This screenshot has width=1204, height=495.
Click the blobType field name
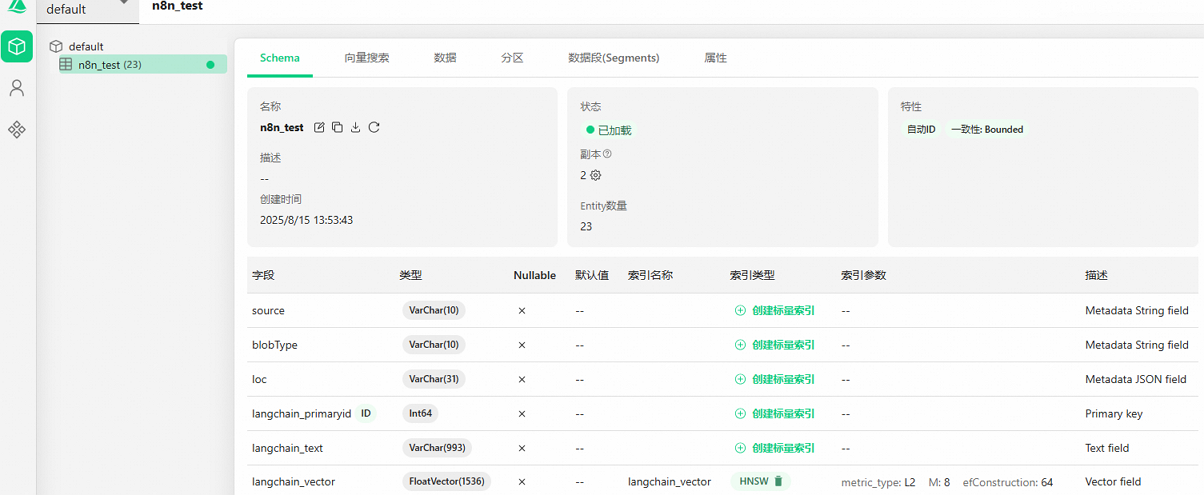(x=275, y=345)
